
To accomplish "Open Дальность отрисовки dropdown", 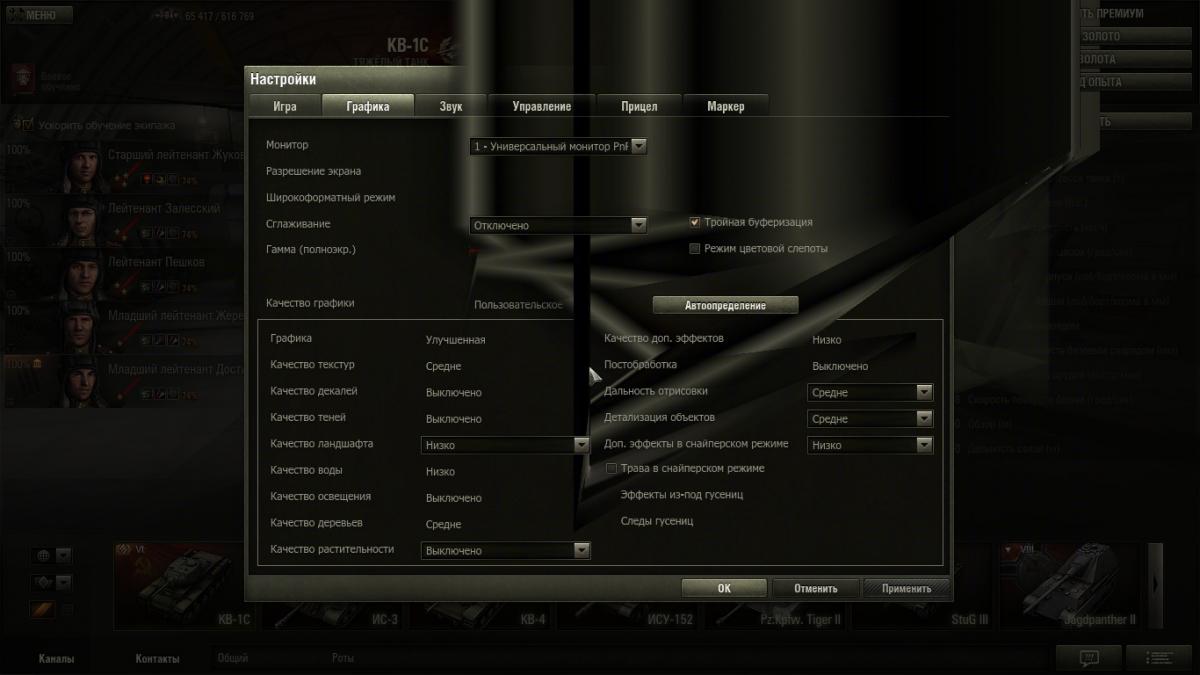I will (x=870, y=393).
